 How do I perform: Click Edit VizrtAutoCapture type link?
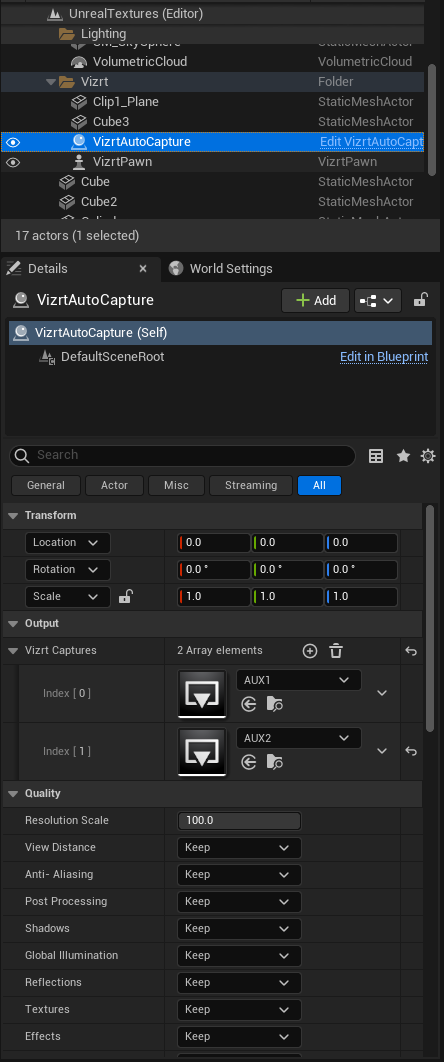[372, 142]
